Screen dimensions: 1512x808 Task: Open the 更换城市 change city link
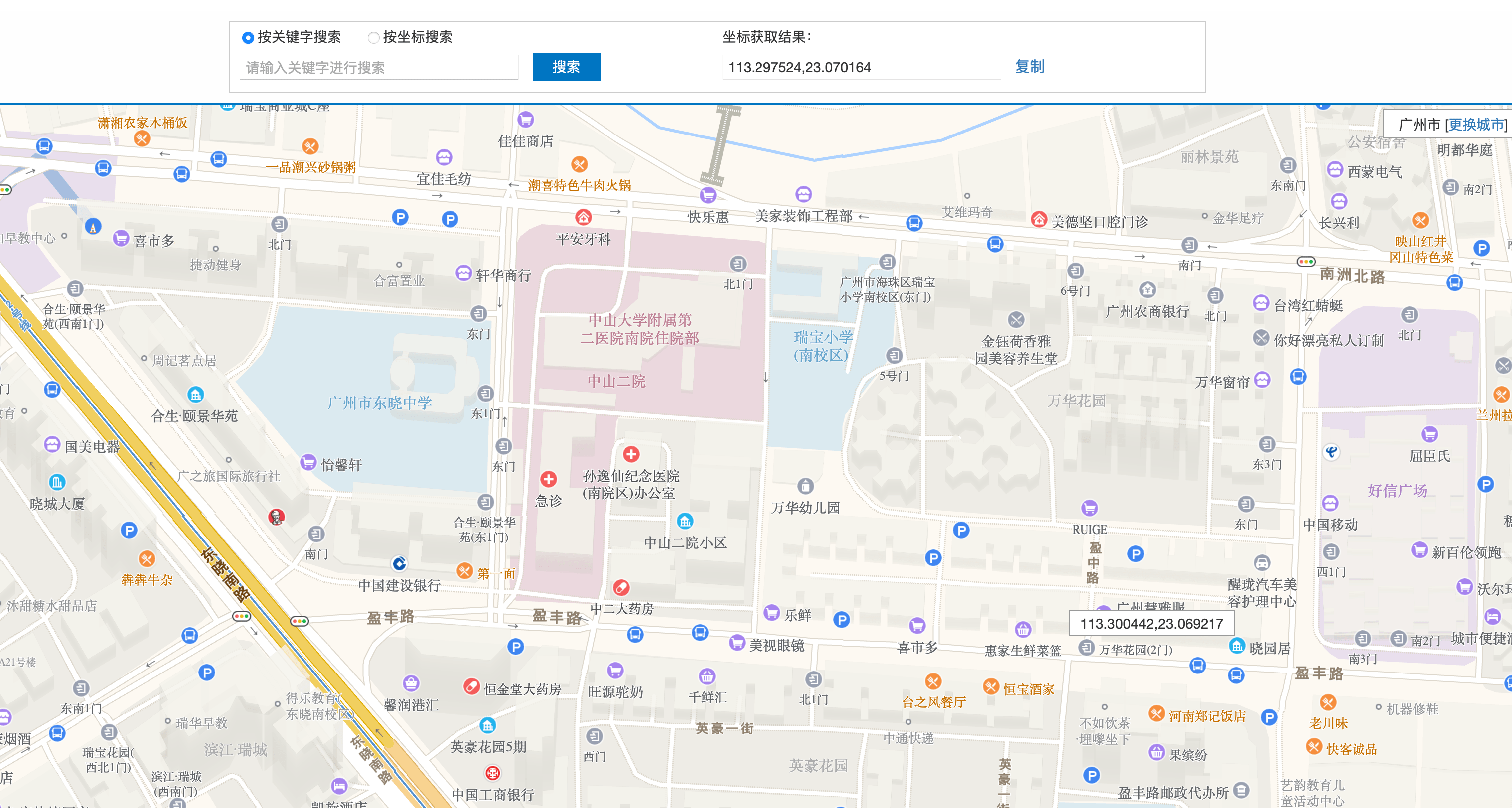[1475, 125]
